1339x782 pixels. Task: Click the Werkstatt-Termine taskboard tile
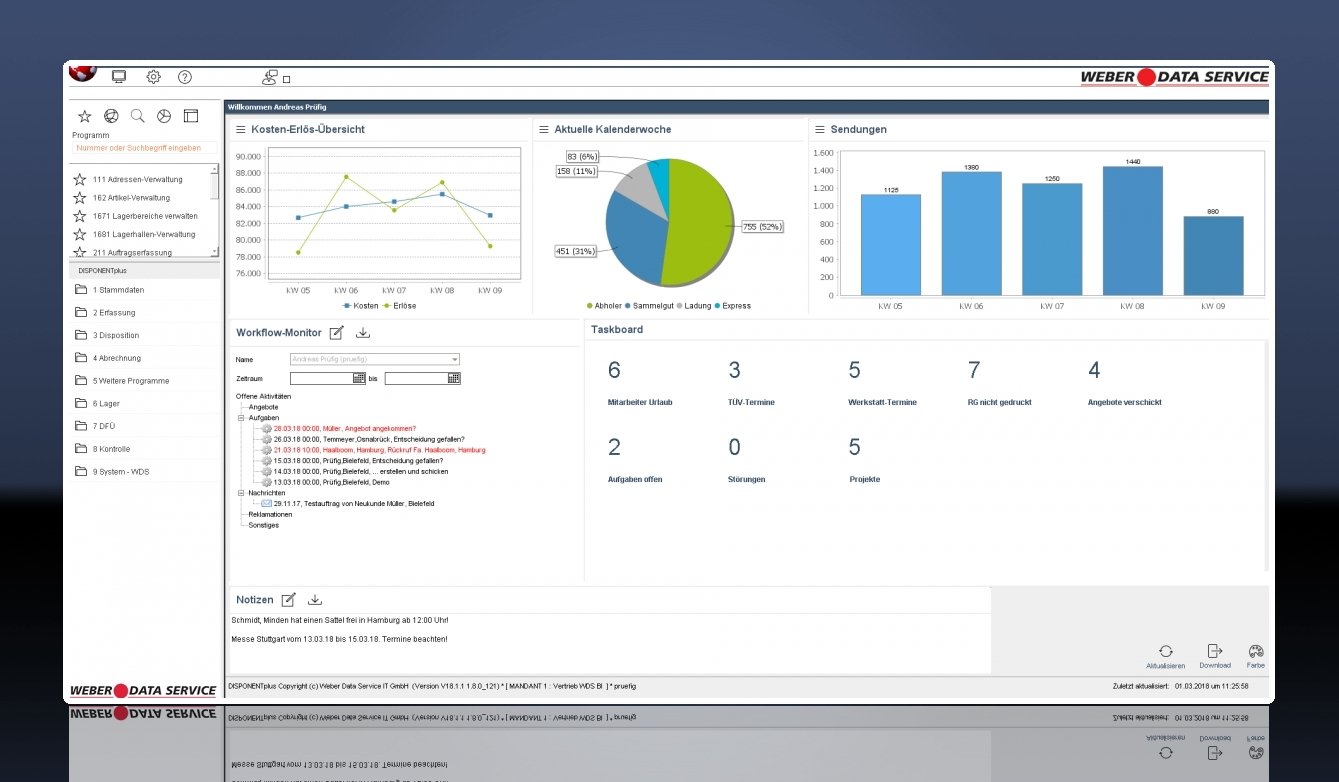(x=882, y=384)
